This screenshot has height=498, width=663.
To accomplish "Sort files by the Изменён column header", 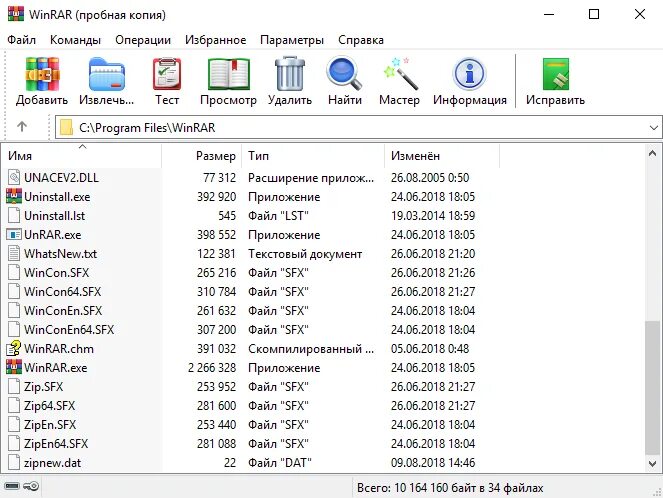I will [x=442, y=156].
